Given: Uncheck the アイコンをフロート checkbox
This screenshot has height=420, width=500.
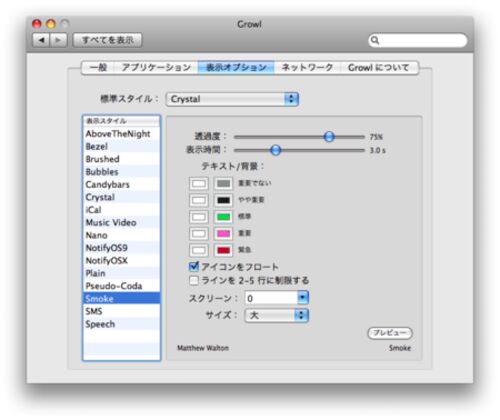Looking at the screenshot, I should tap(194, 267).
